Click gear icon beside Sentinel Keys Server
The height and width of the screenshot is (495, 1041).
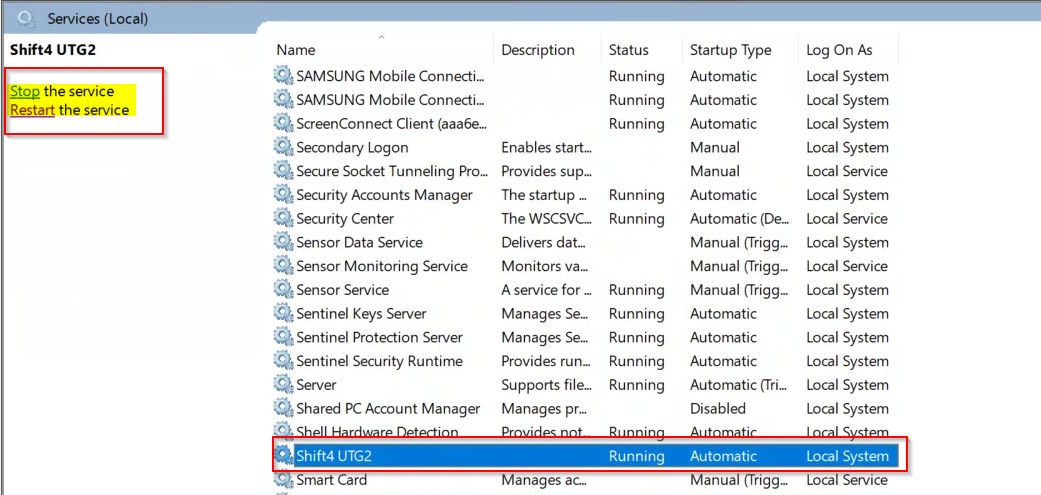coord(284,314)
